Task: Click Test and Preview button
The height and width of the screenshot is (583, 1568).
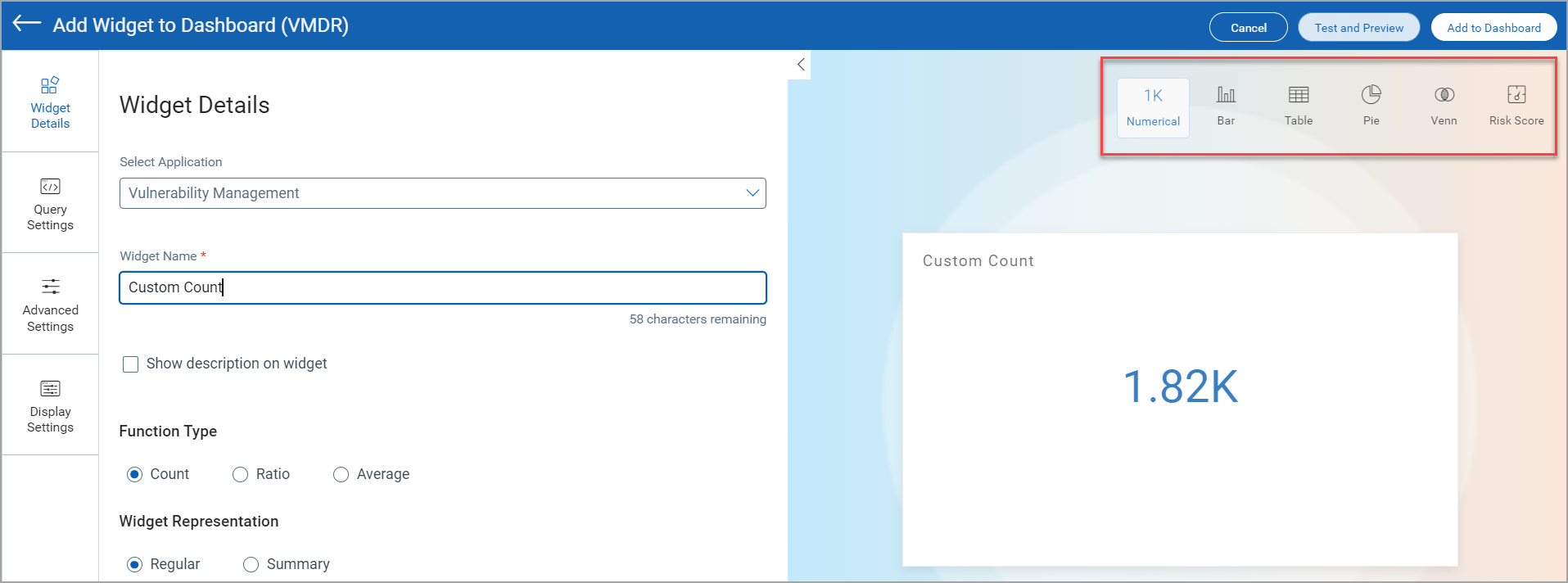Action: [1358, 27]
